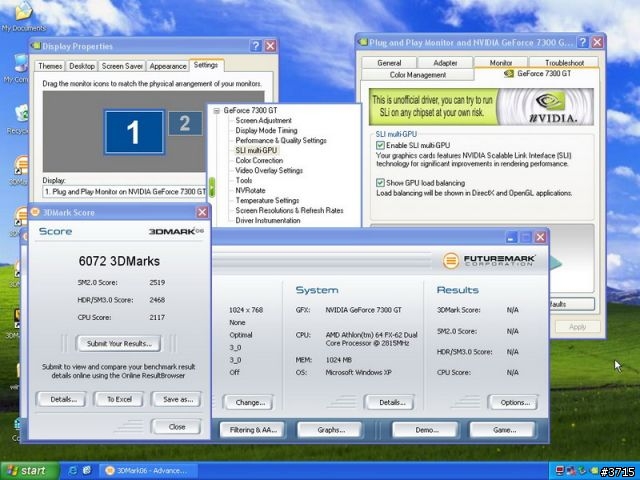This screenshot has width=640, height=480.
Task: Click 6072 3DMarks score text
Action: pos(119,261)
